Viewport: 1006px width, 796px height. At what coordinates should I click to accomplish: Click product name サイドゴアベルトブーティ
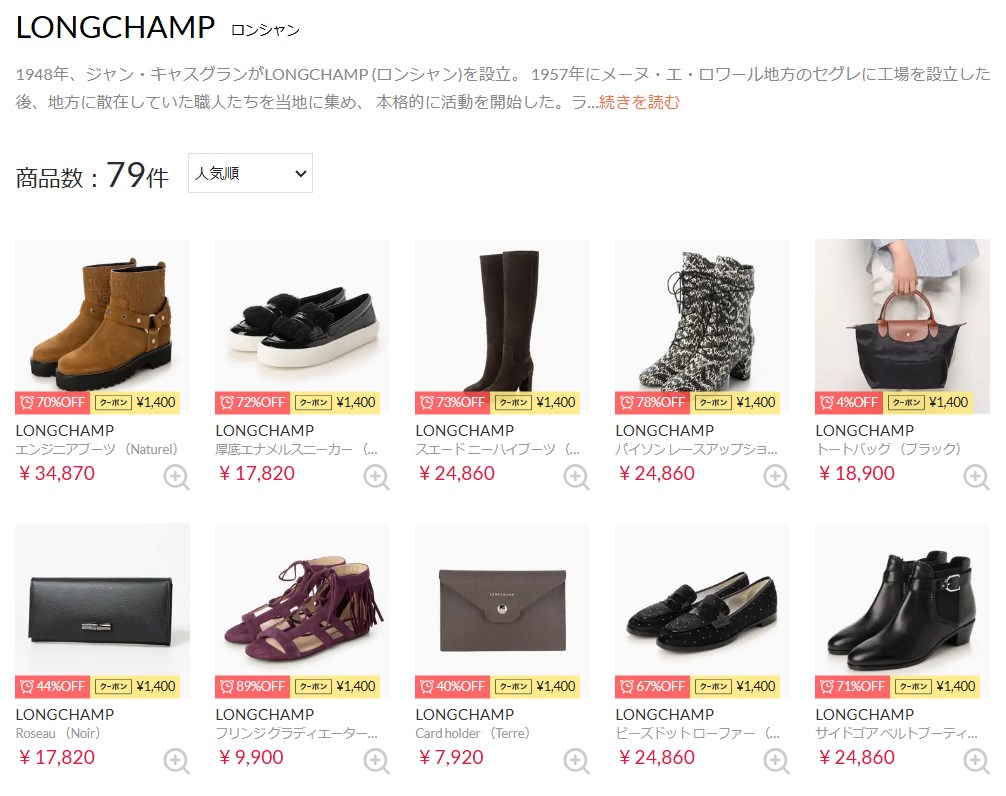click(896, 733)
